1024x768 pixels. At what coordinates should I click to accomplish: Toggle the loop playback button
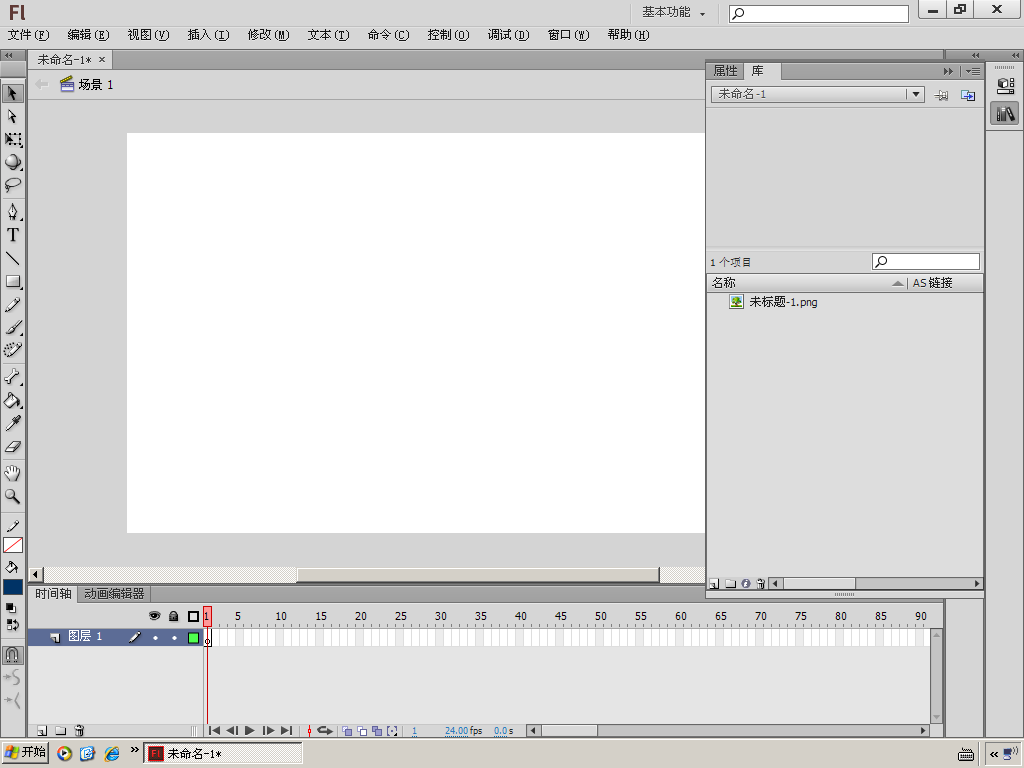[325, 731]
